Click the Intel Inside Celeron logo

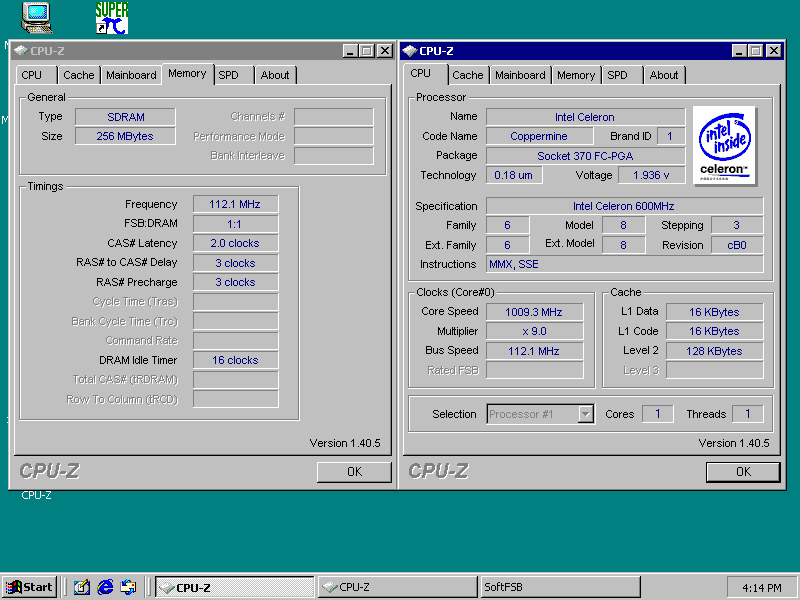(724, 145)
